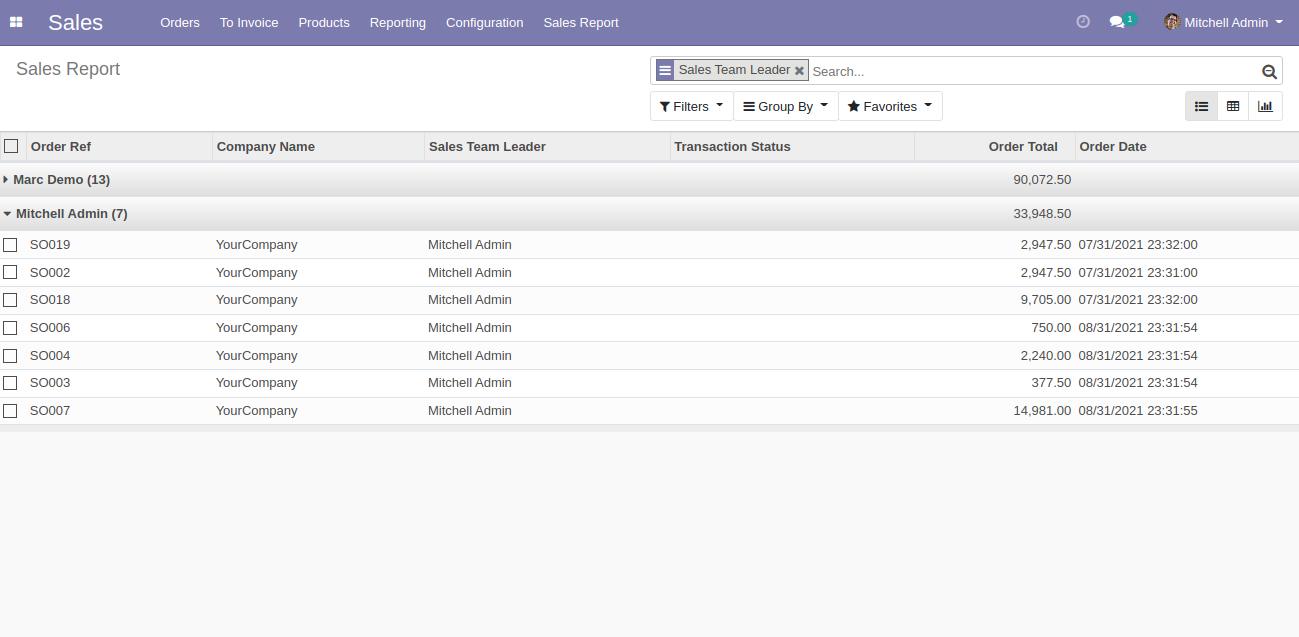Switch to list view
Screen dimensions: 1299x637
[x=1201, y=106]
